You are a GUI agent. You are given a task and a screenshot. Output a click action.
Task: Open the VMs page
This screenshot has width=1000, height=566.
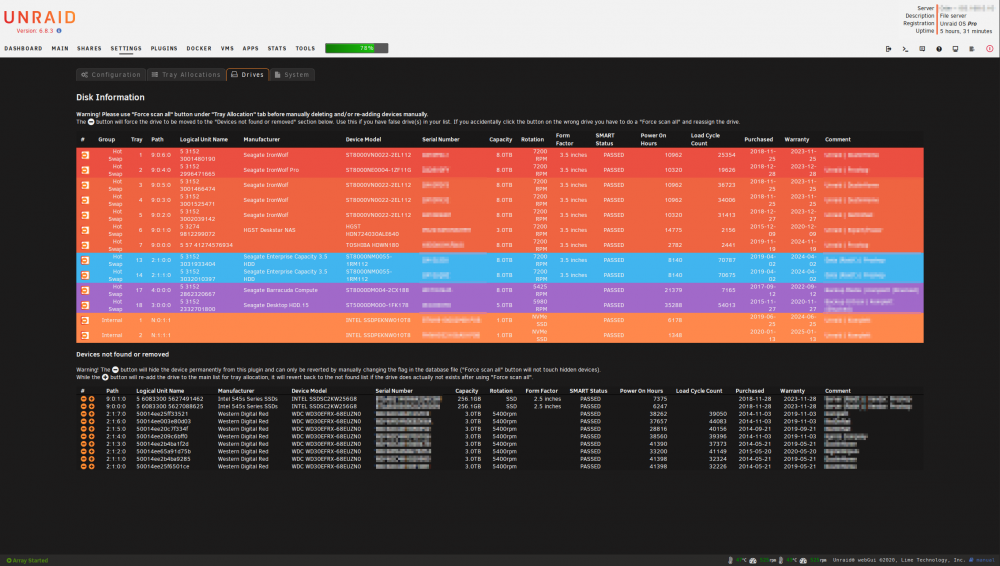pos(228,48)
